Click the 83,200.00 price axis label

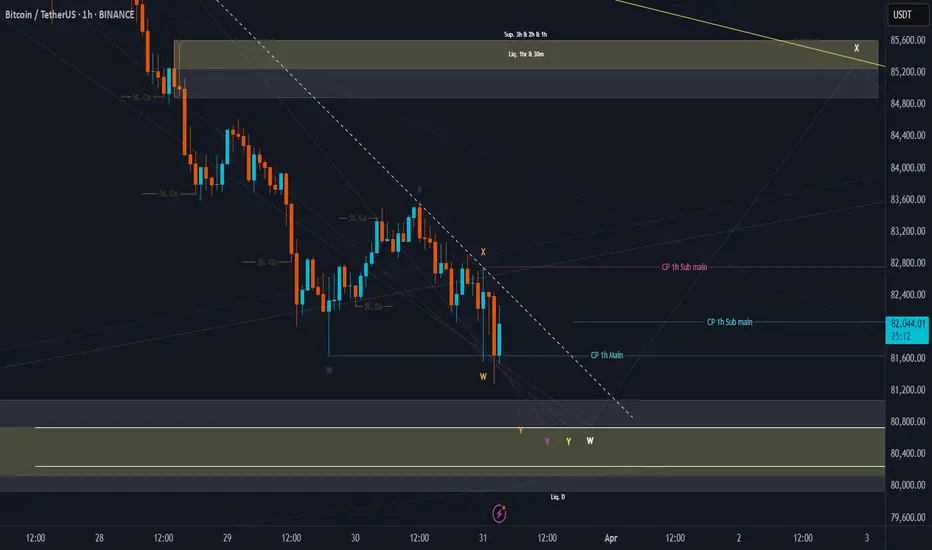[x=908, y=231]
